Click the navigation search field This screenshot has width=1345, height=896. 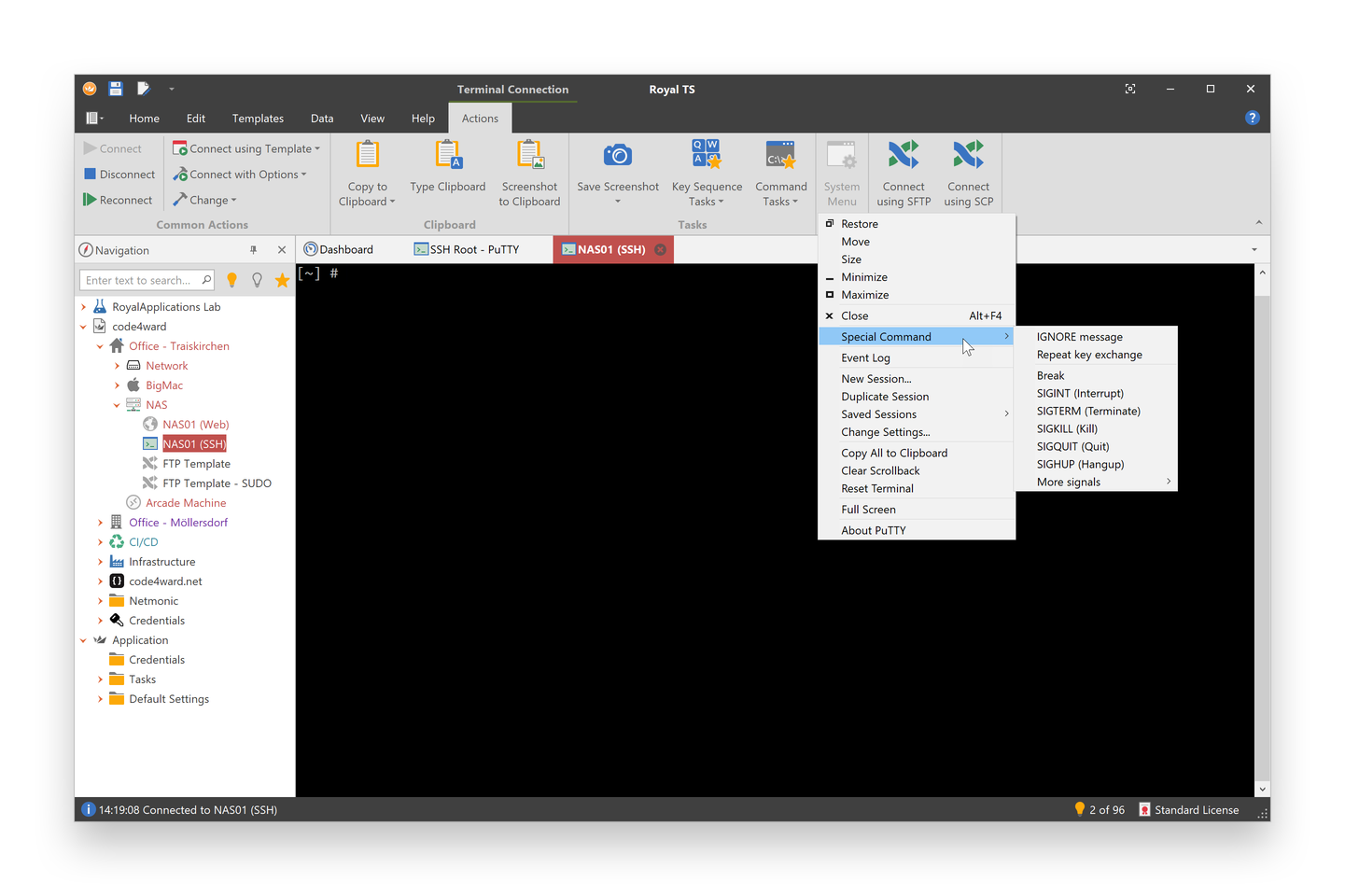(145, 279)
